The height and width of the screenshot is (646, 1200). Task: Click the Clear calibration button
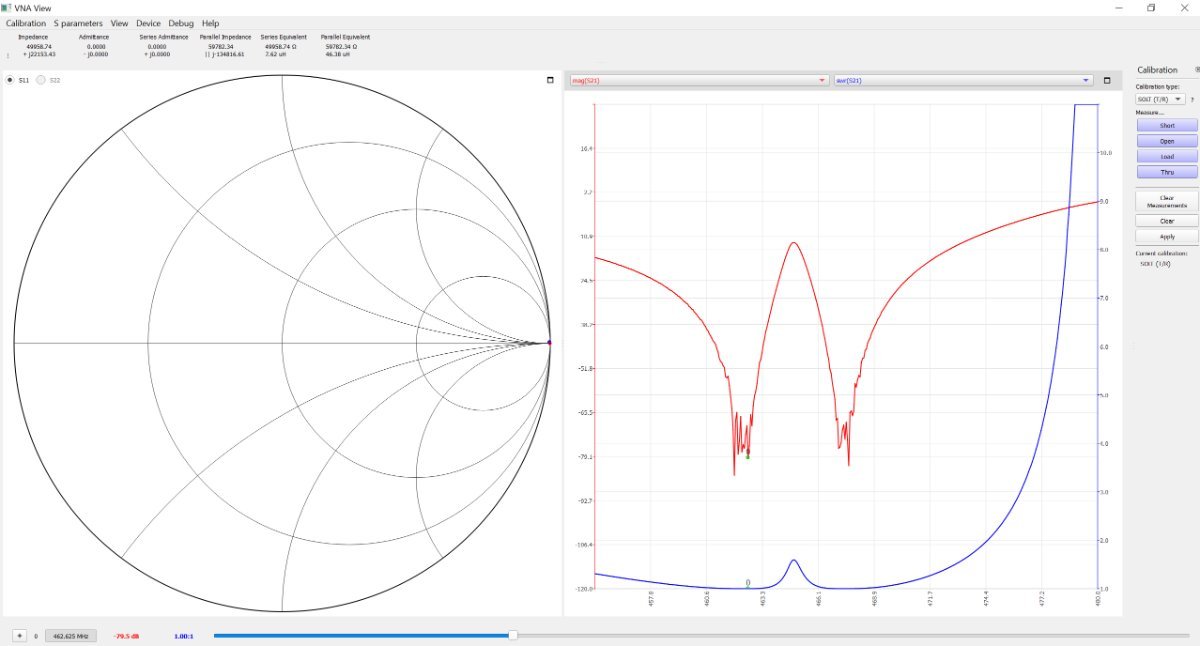click(1167, 221)
